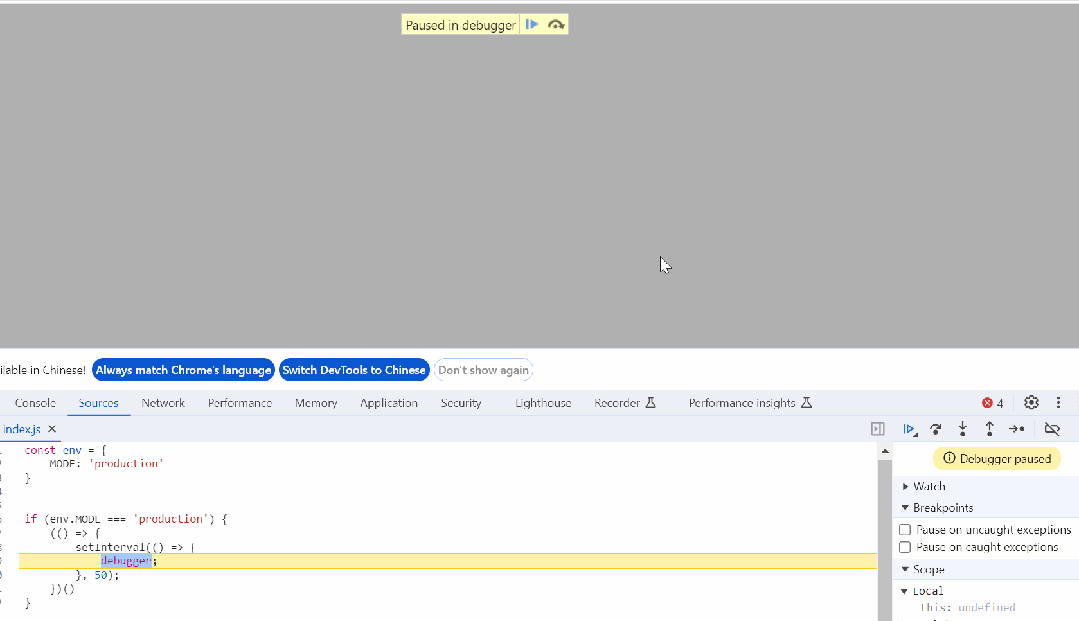Click the Debugger paused notice
1079x621 pixels.
[996, 459]
